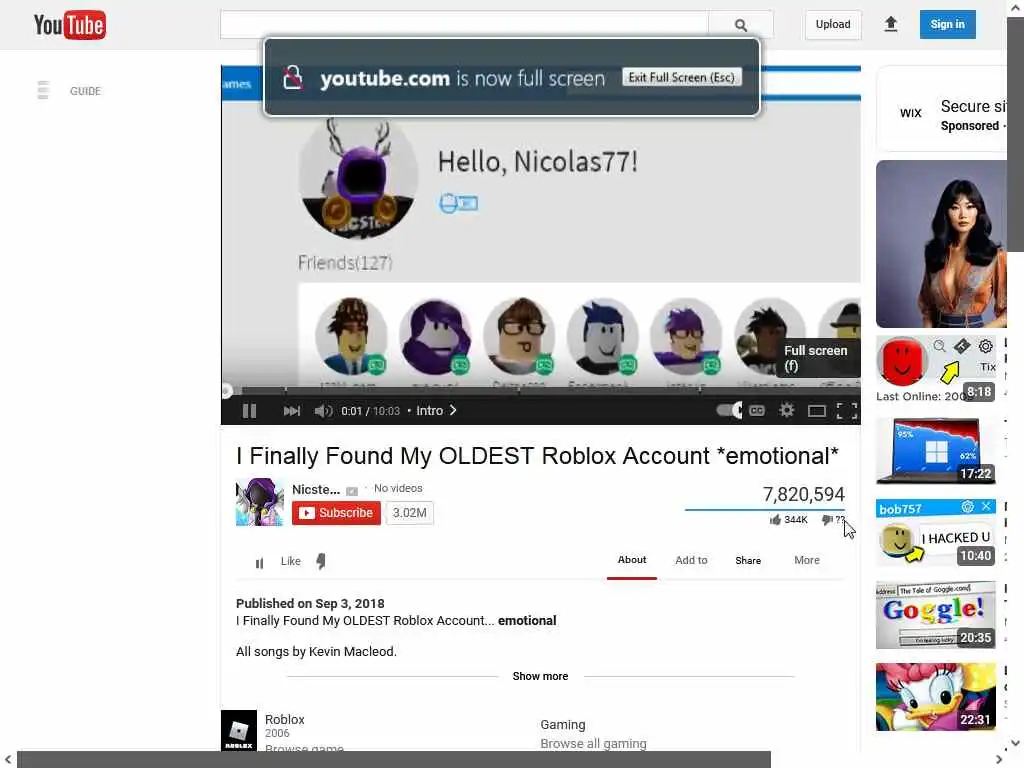Open the Nicste... channel name link

click(x=316, y=489)
